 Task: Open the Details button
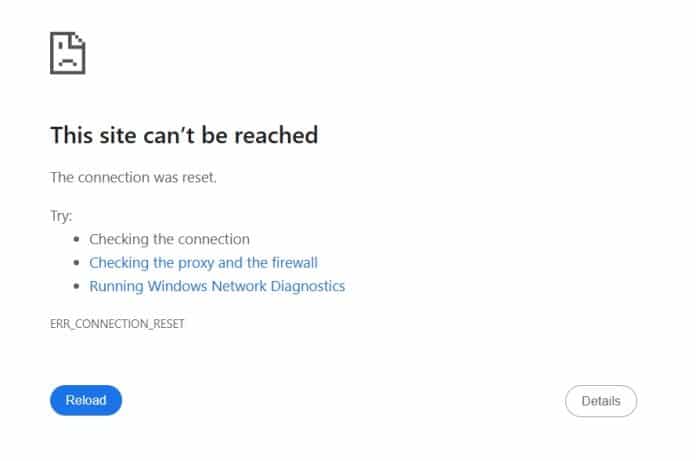click(601, 401)
